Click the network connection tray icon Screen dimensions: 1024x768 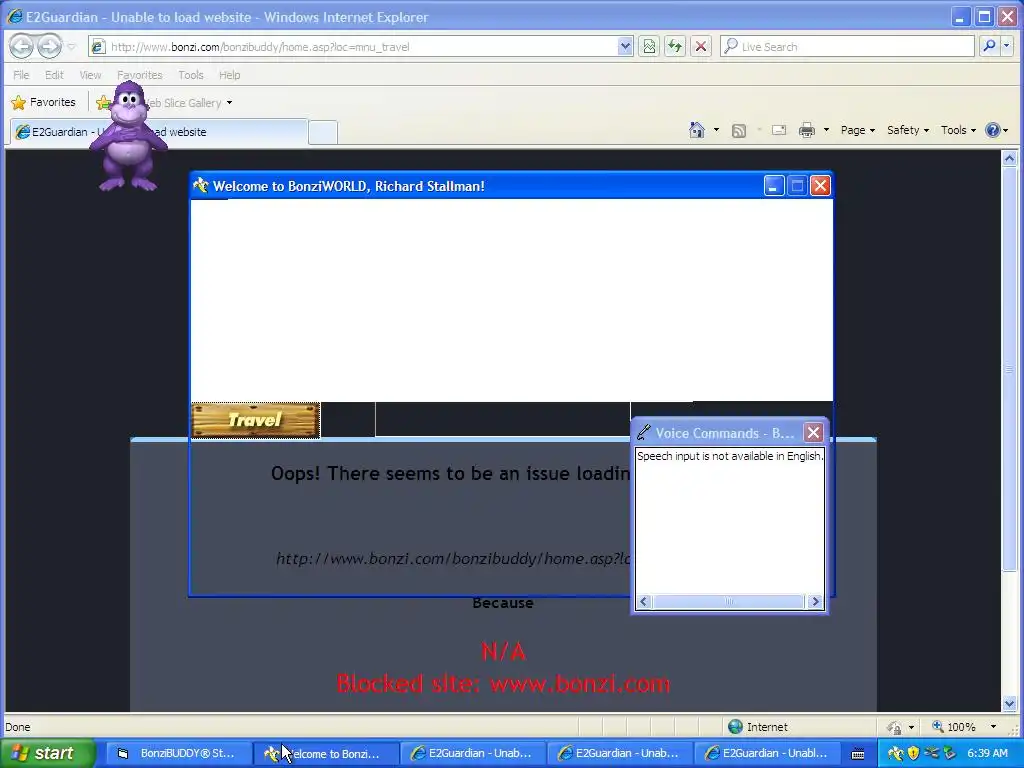[931, 753]
